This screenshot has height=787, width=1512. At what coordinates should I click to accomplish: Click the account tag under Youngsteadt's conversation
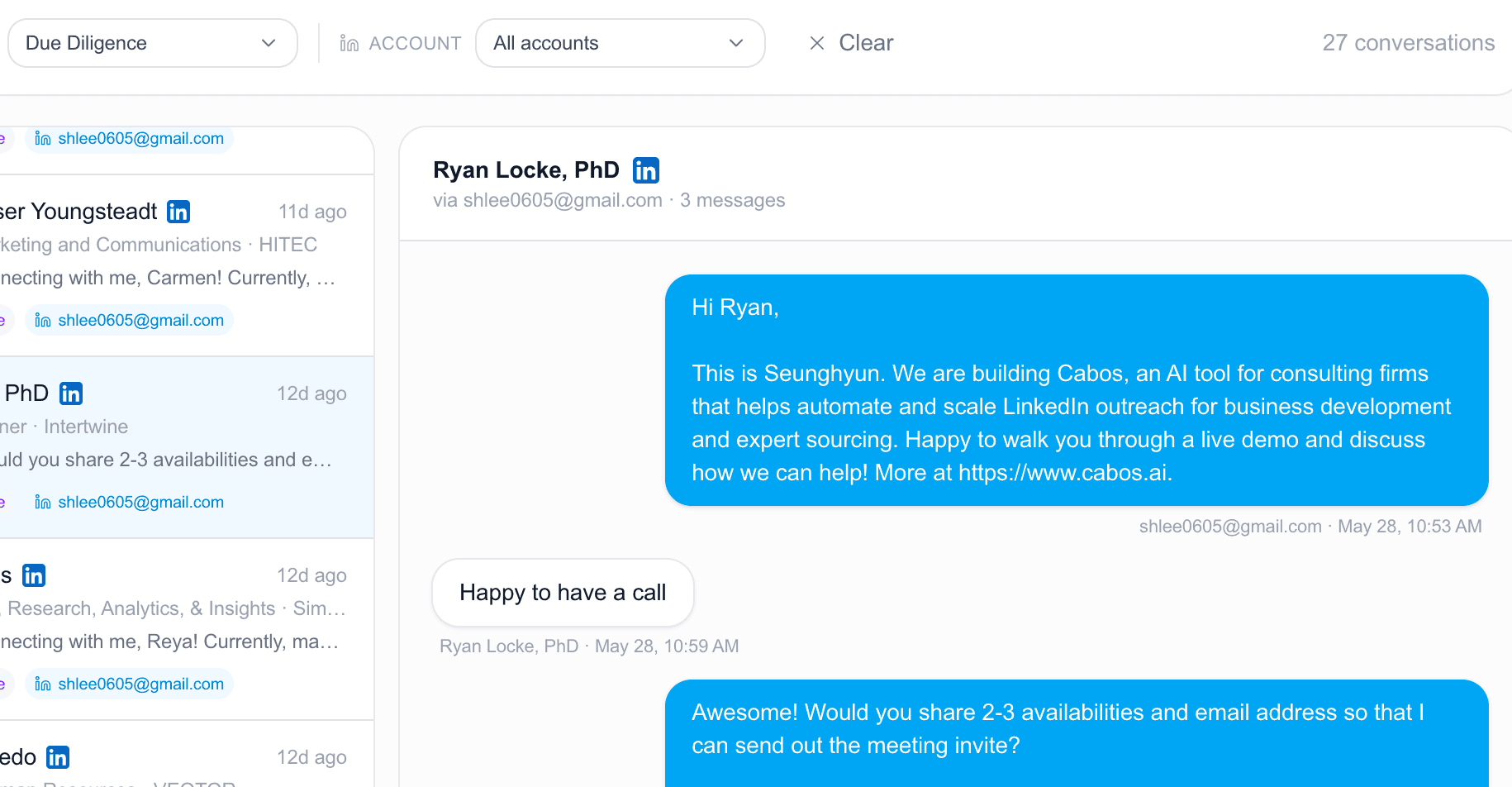tap(130, 320)
